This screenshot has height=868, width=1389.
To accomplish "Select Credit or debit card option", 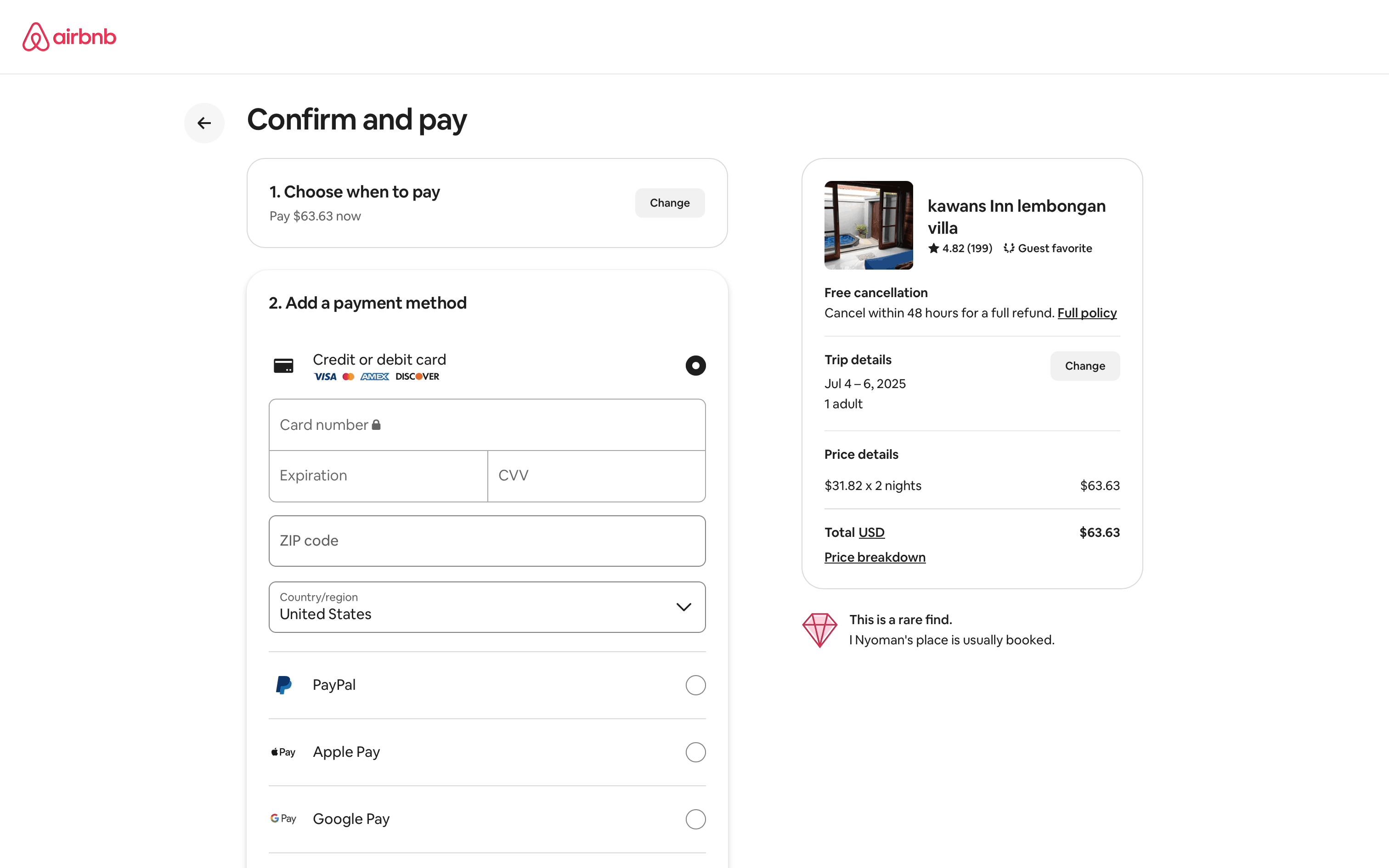I will [695, 366].
